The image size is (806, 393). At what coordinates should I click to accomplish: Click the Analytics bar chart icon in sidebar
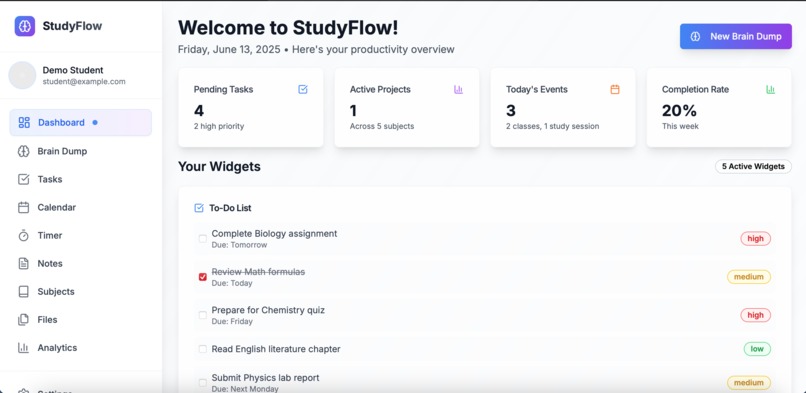point(24,348)
